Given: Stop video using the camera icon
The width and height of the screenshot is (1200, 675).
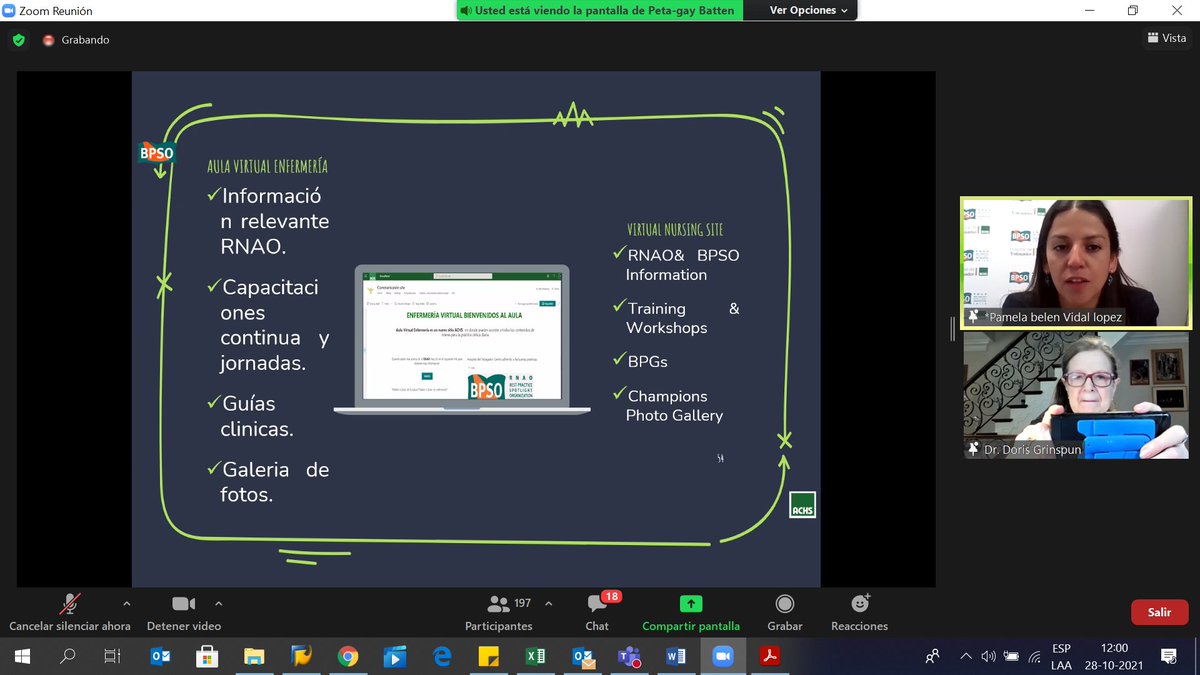Looking at the screenshot, I should tap(183, 604).
